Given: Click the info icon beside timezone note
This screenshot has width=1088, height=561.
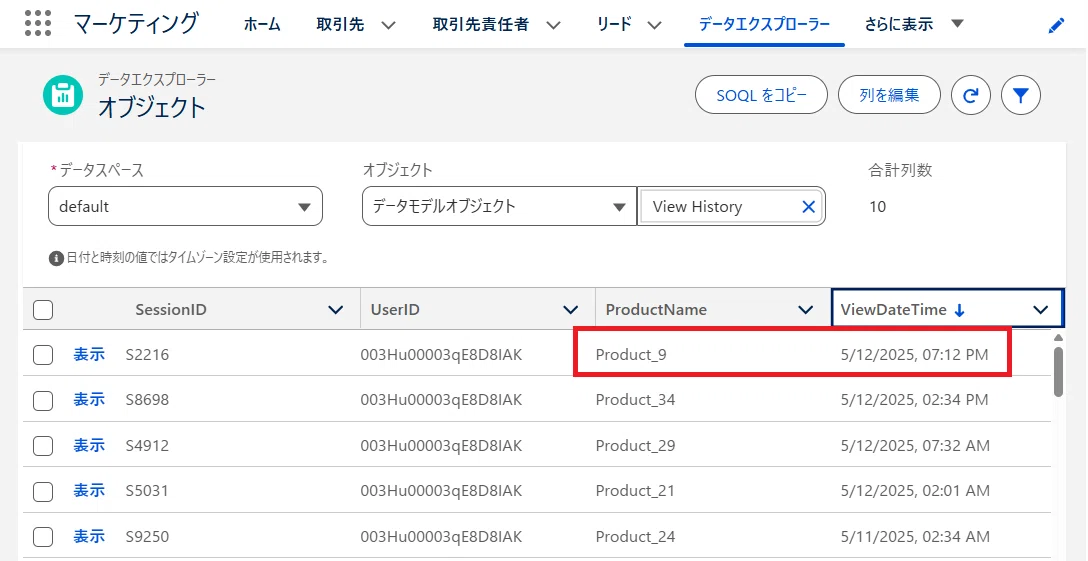Looking at the screenshot, I should click(56, 258).
